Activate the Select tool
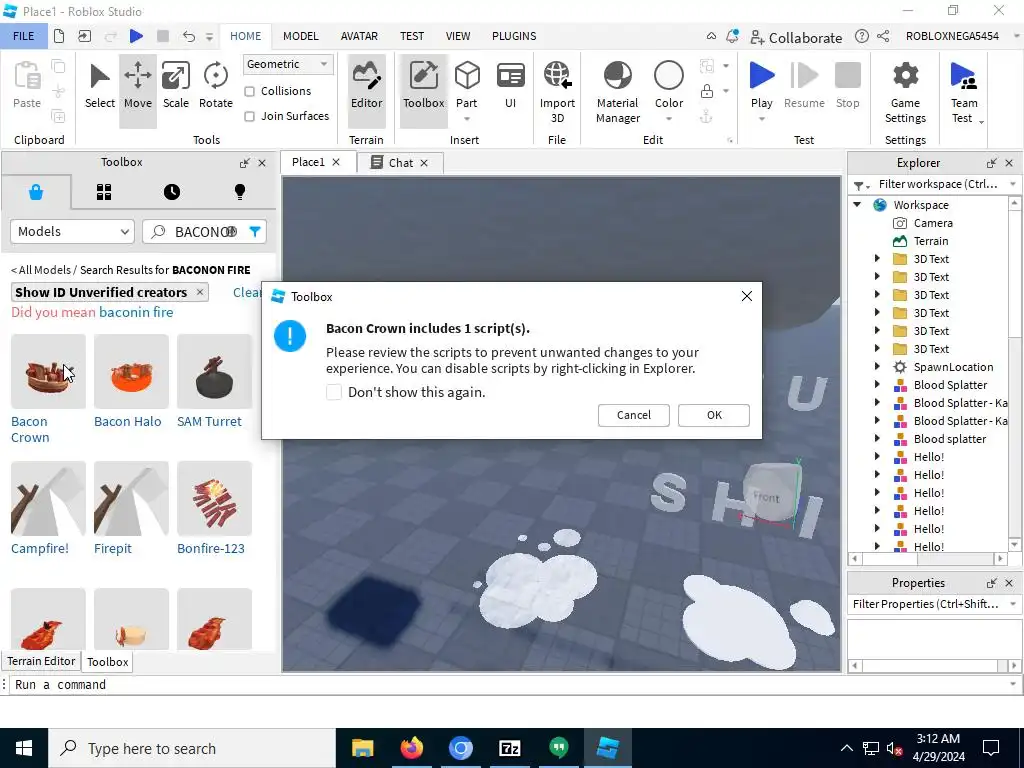Image resolution: width=1024 pixels, height=768 pixels. 99,87
